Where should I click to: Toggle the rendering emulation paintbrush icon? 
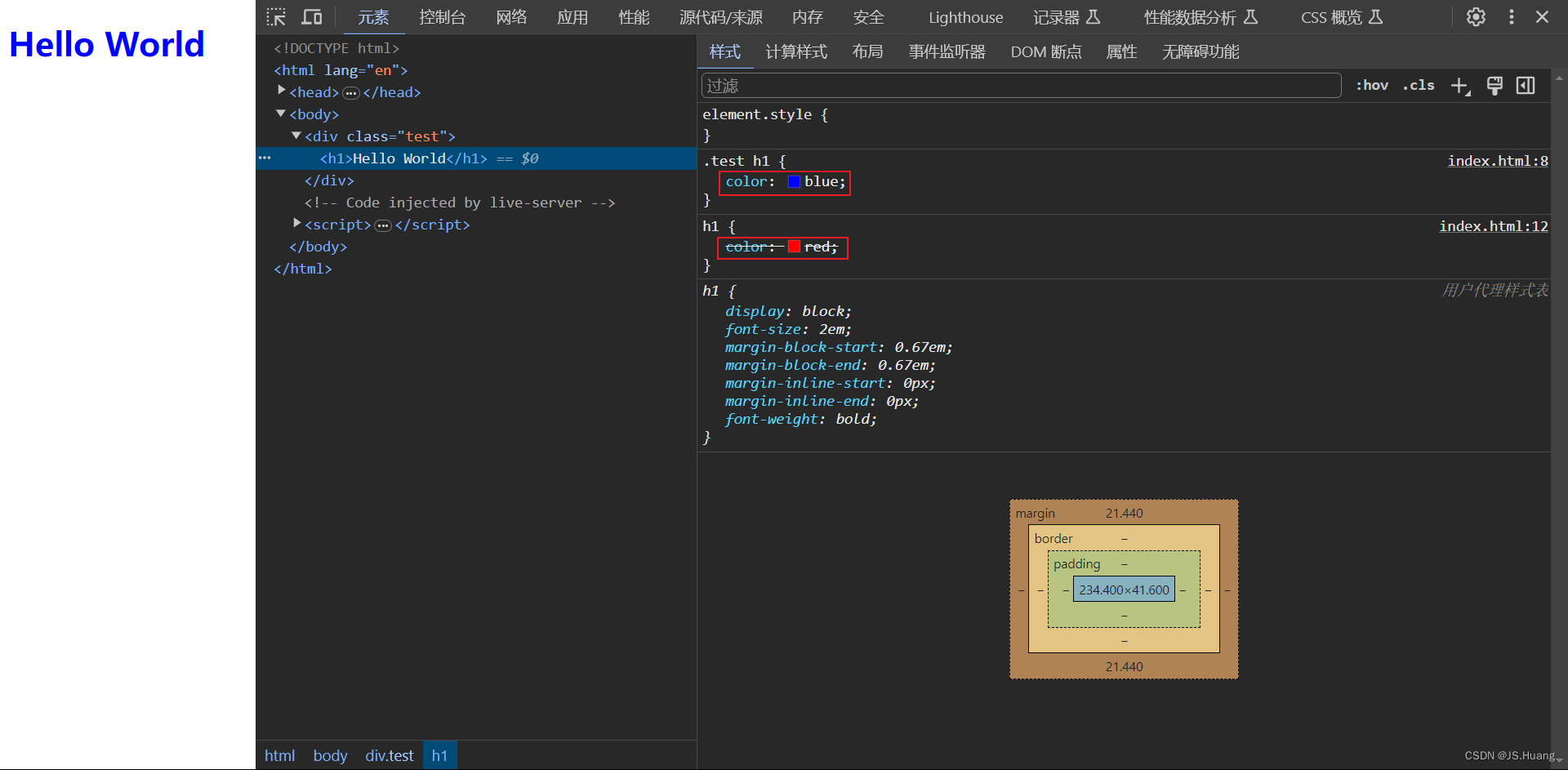(x=1494, y=86)
